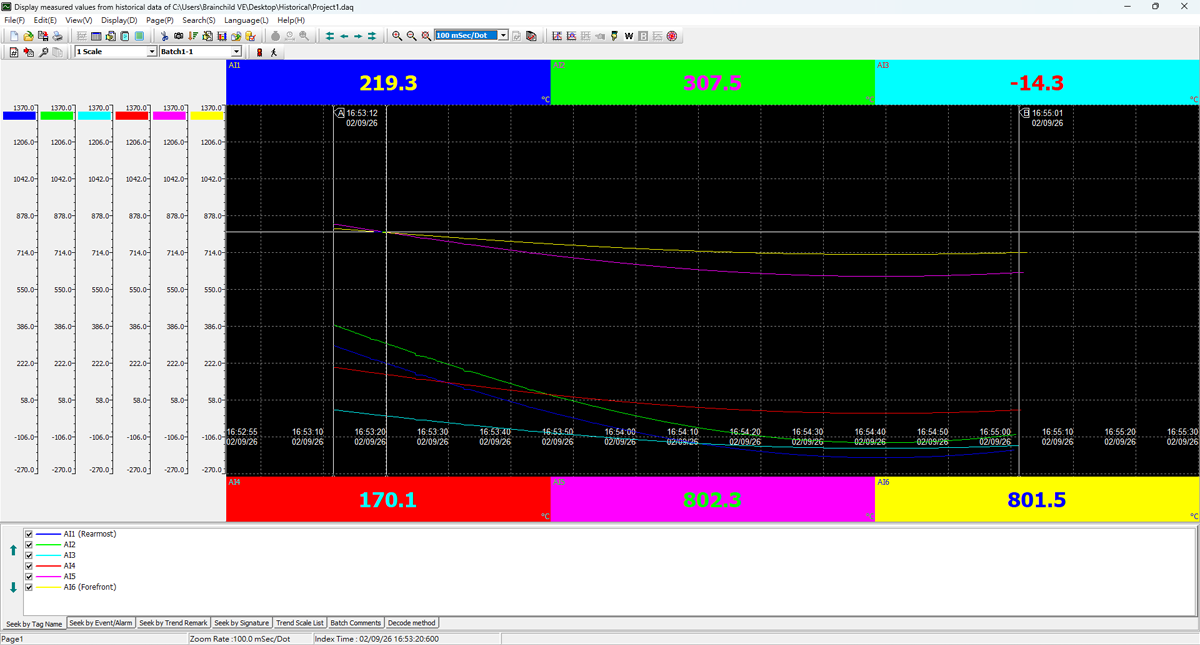Click the single left arrow scroll icon
Screen dimensions: 1200x645
344,36
